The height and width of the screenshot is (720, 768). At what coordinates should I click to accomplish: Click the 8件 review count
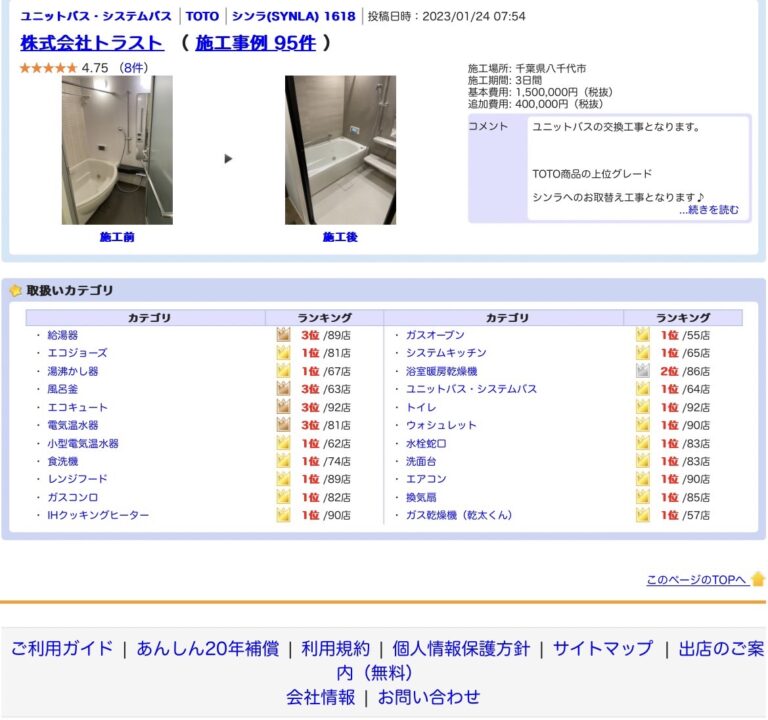tap(133, 68)
